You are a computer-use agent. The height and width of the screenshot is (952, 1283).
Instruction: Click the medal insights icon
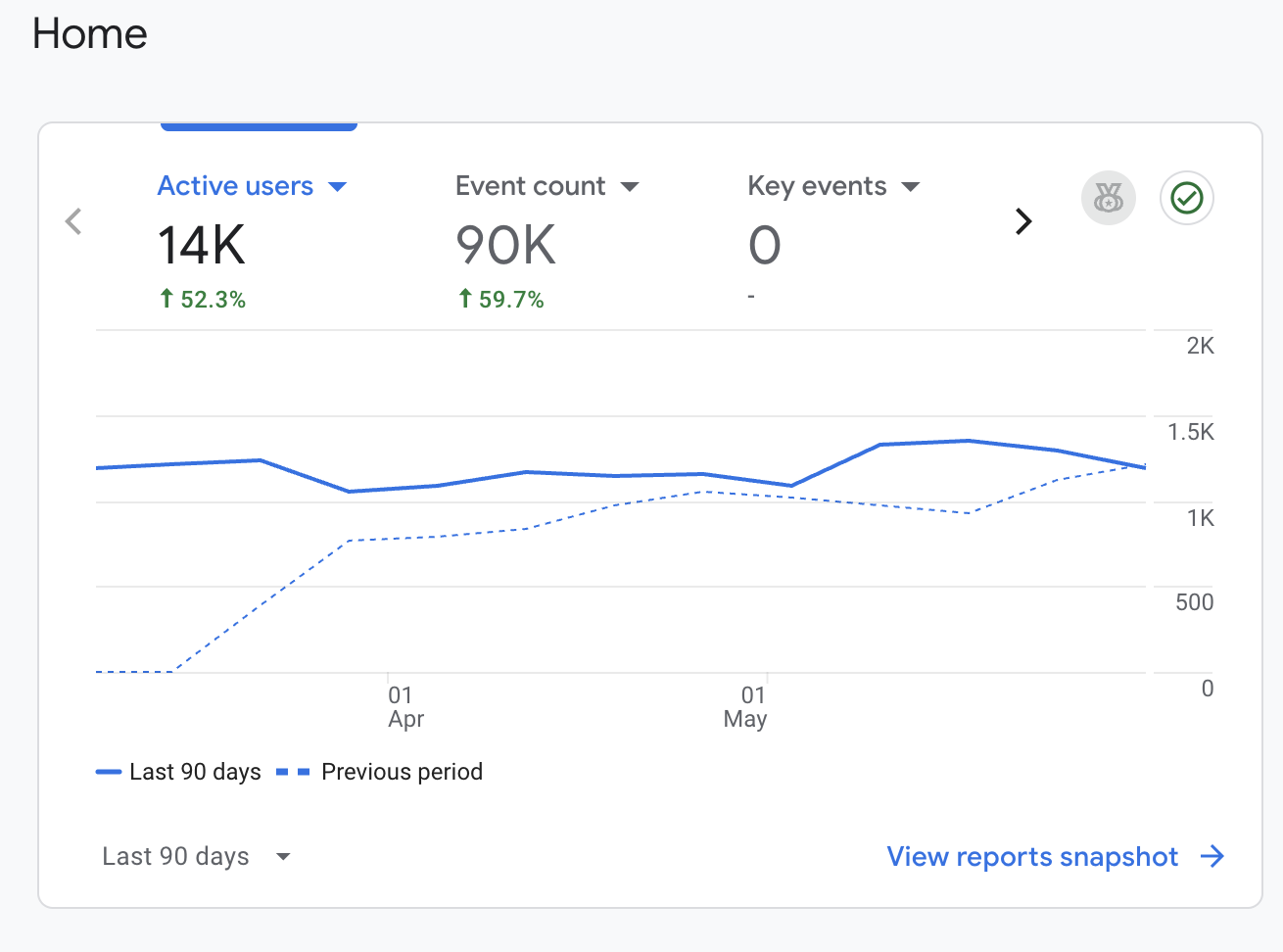click(x=1108, y=198)
